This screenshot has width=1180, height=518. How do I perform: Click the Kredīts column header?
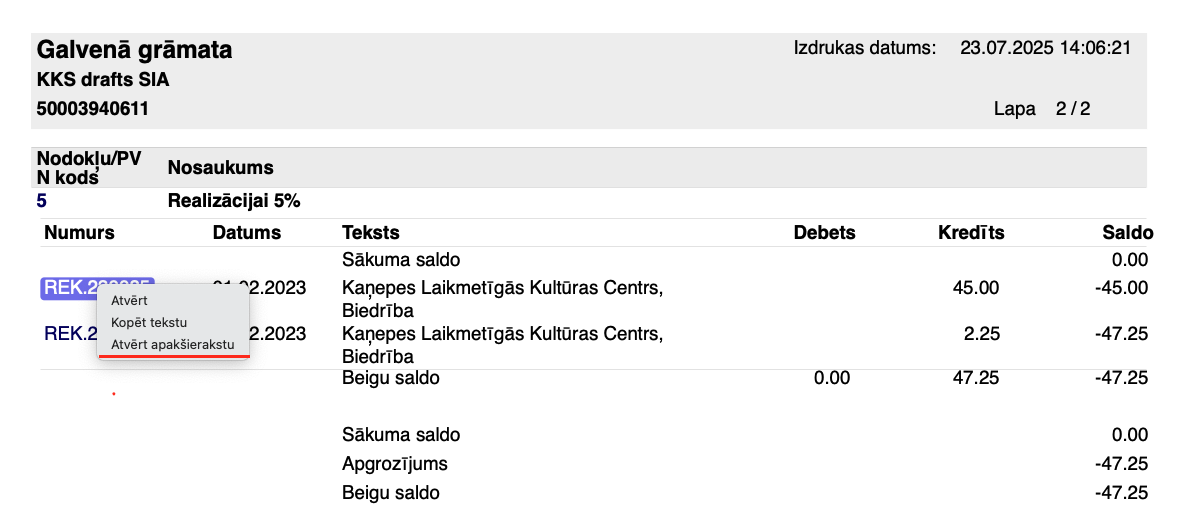click(971, 233)
